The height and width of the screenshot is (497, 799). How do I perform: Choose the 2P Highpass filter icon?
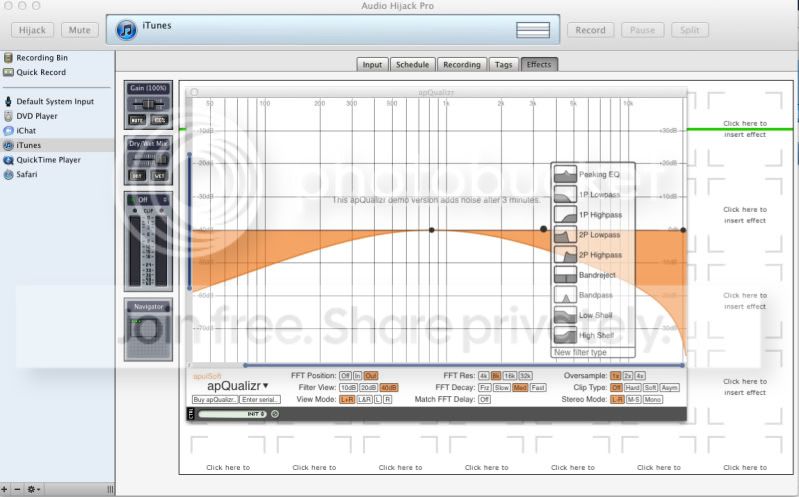pos(565,254)
